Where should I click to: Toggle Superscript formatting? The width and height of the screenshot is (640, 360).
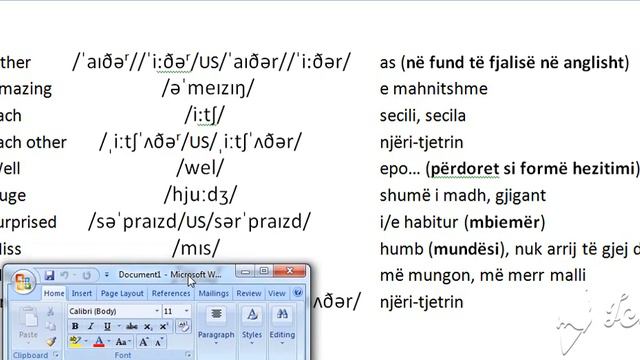coord(164,326)
